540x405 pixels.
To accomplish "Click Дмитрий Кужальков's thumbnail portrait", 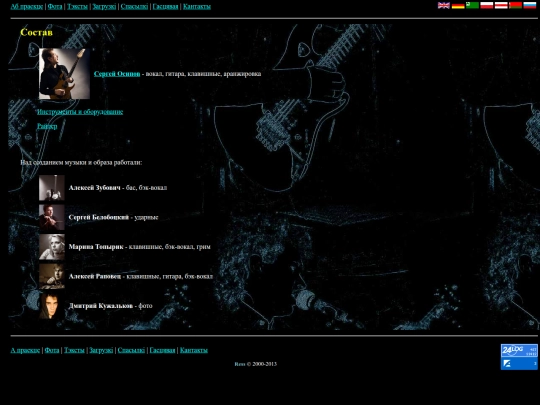I will (x=52, y=306).
